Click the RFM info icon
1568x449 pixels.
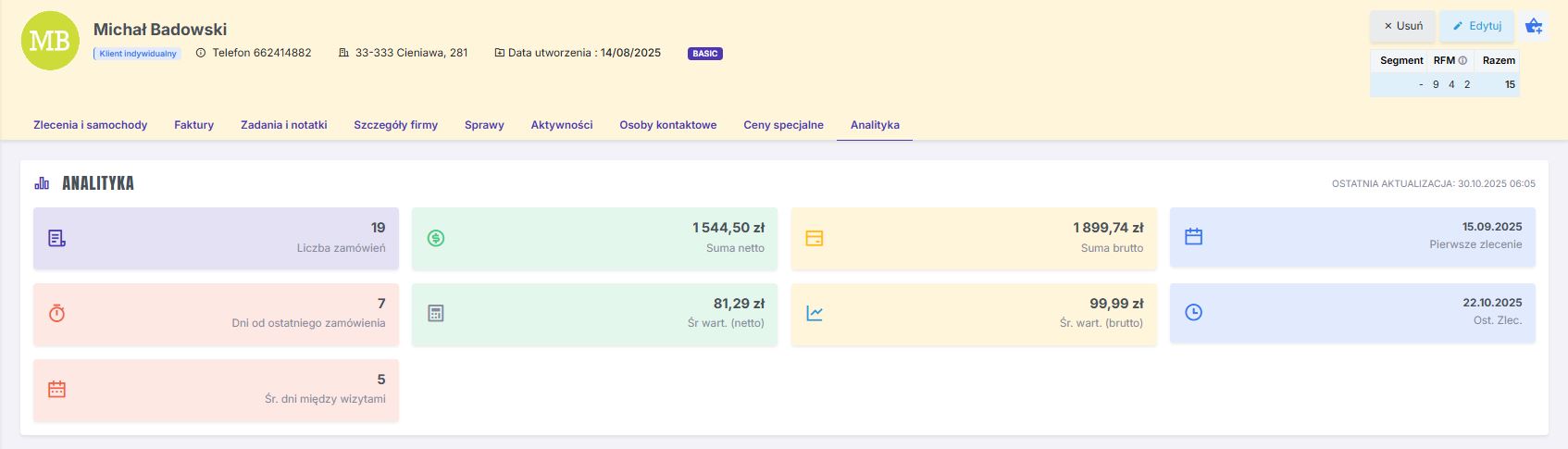(x=1462, y=60)
